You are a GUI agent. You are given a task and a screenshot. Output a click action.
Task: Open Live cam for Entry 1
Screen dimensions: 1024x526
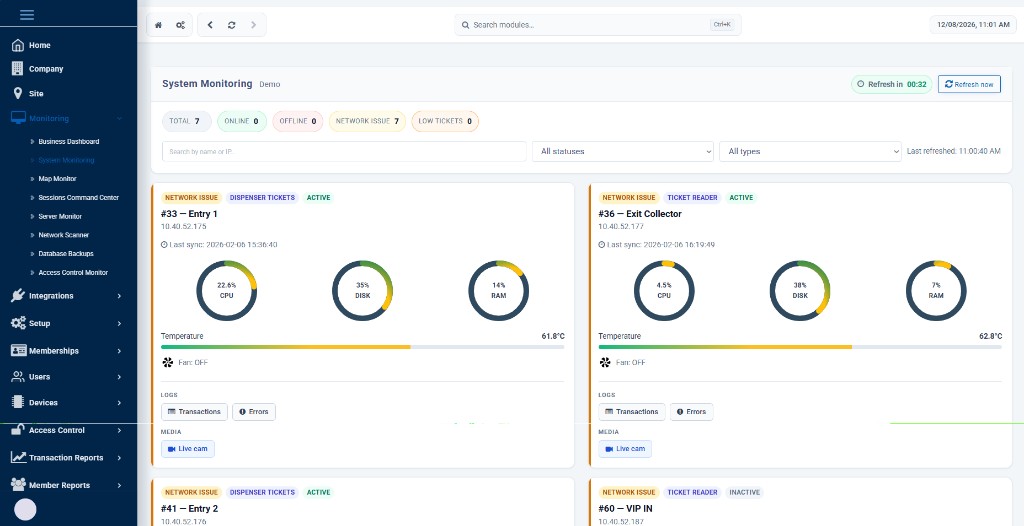(188, 449)
